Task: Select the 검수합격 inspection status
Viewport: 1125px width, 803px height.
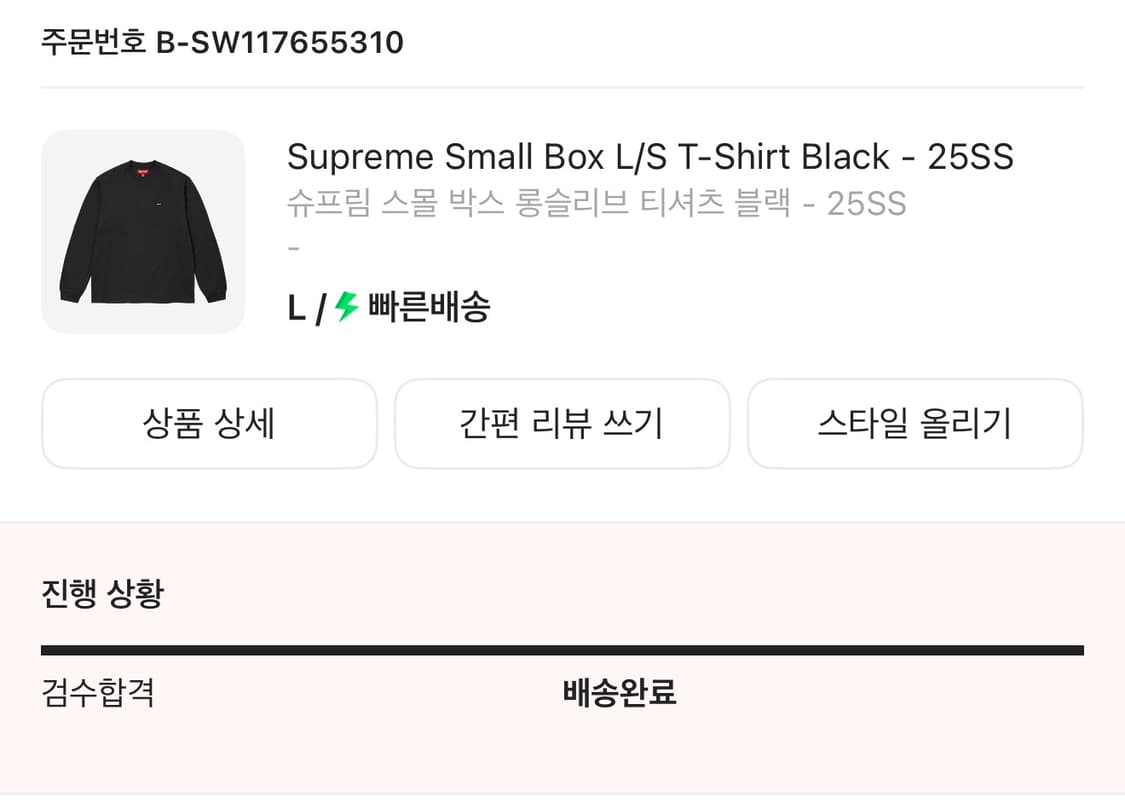Action: 98,692
